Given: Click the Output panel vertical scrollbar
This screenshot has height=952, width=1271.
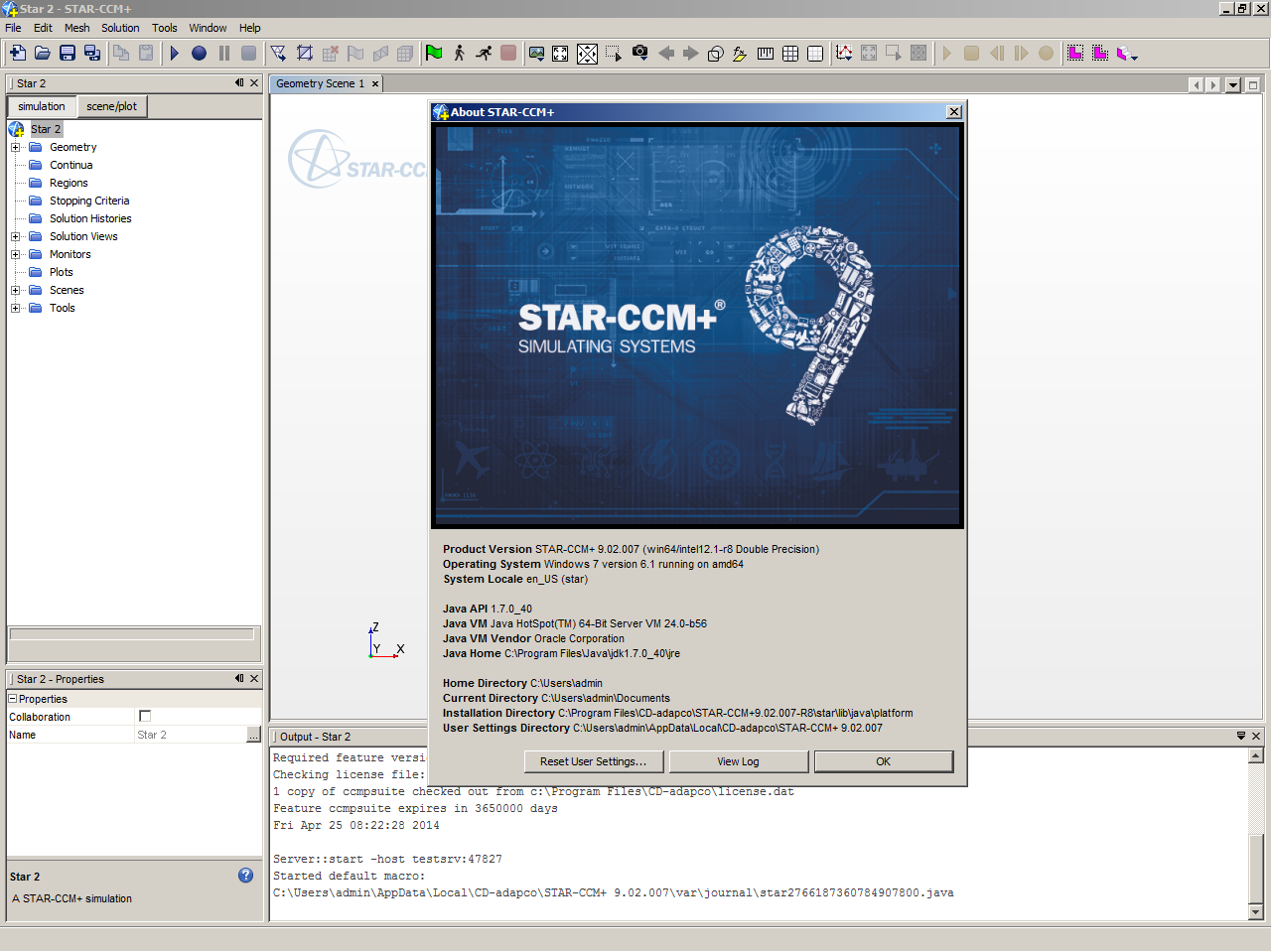Looking at the screenshot, I should click(1256, 834).
